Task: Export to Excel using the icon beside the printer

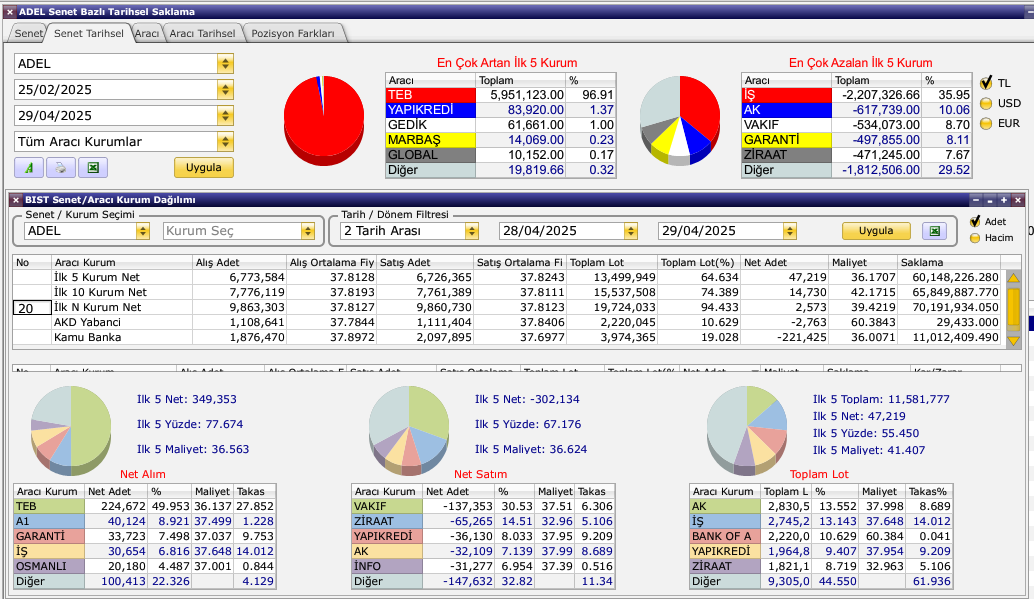Action: tap(93, 168)
